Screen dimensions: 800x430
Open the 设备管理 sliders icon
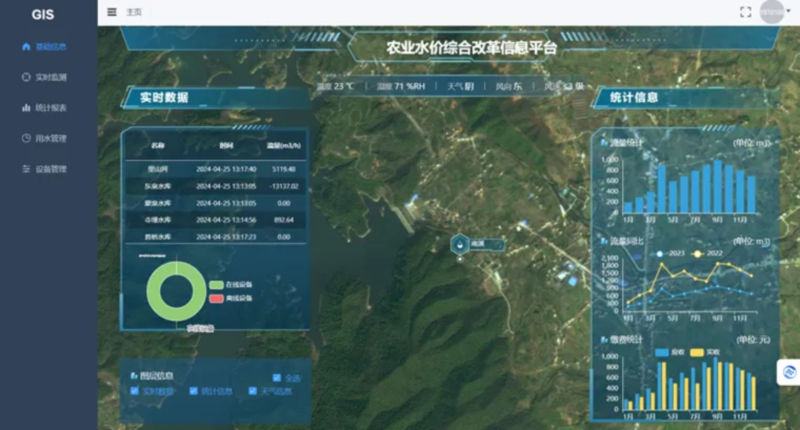(26, 169)
